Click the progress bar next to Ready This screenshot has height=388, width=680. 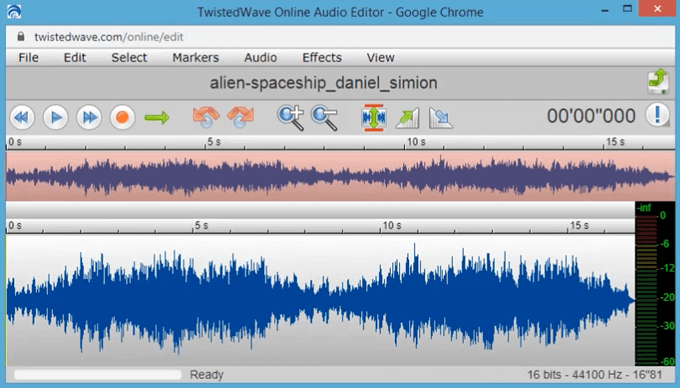(x=98, y=375)
